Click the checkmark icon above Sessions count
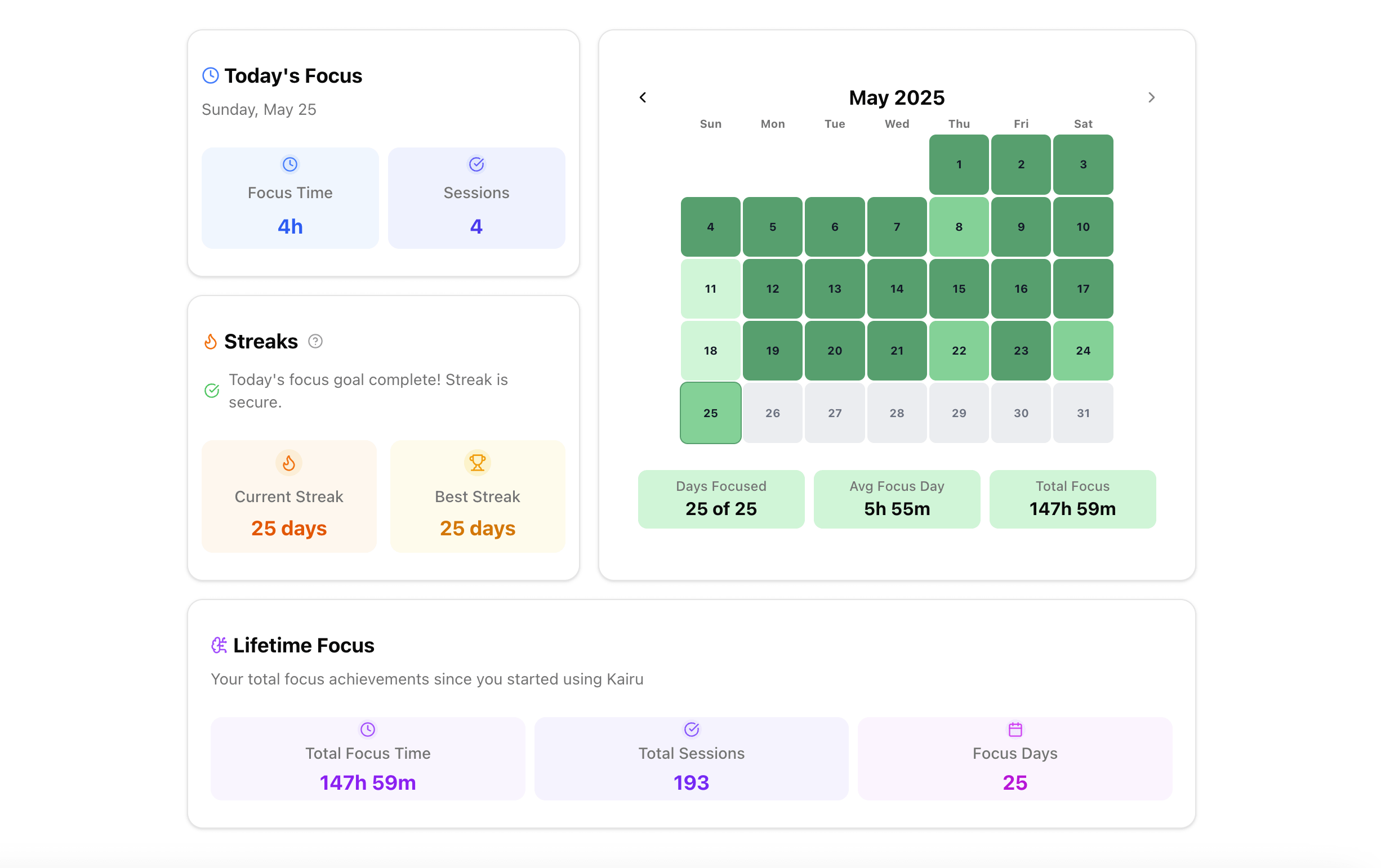 click(x=476, y=164)
